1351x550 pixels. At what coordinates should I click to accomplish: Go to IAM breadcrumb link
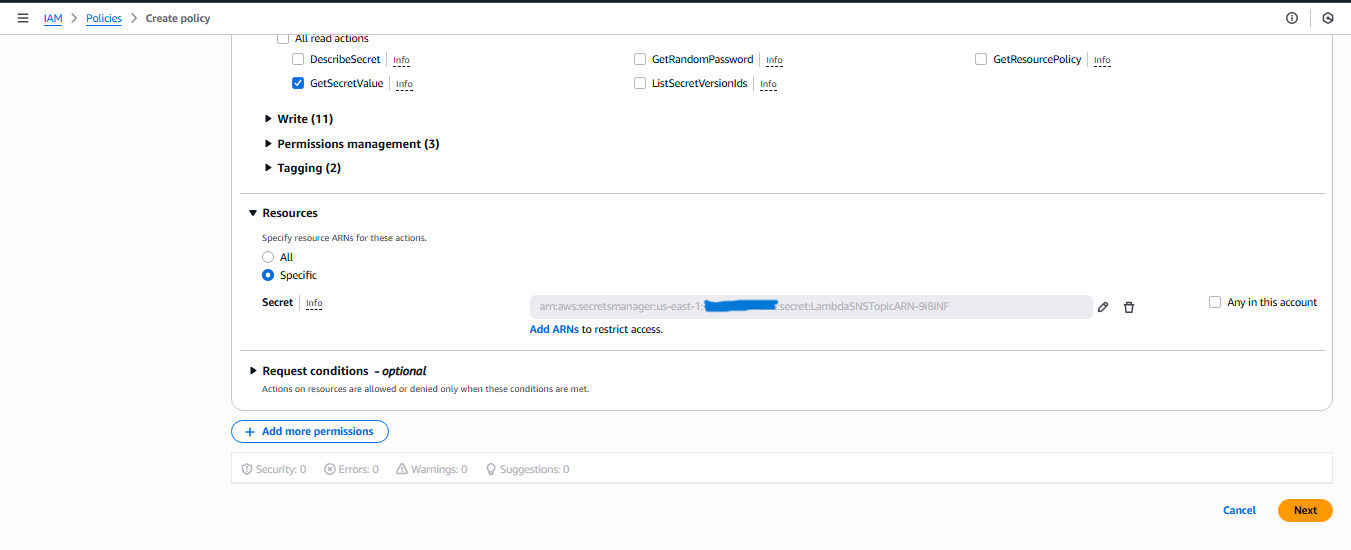tap(53, 18)
